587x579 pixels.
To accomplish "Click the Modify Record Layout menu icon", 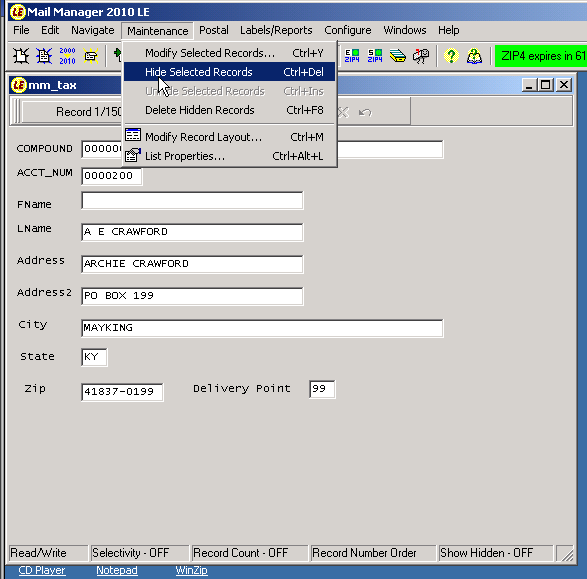I will click(x=133, y=135).
